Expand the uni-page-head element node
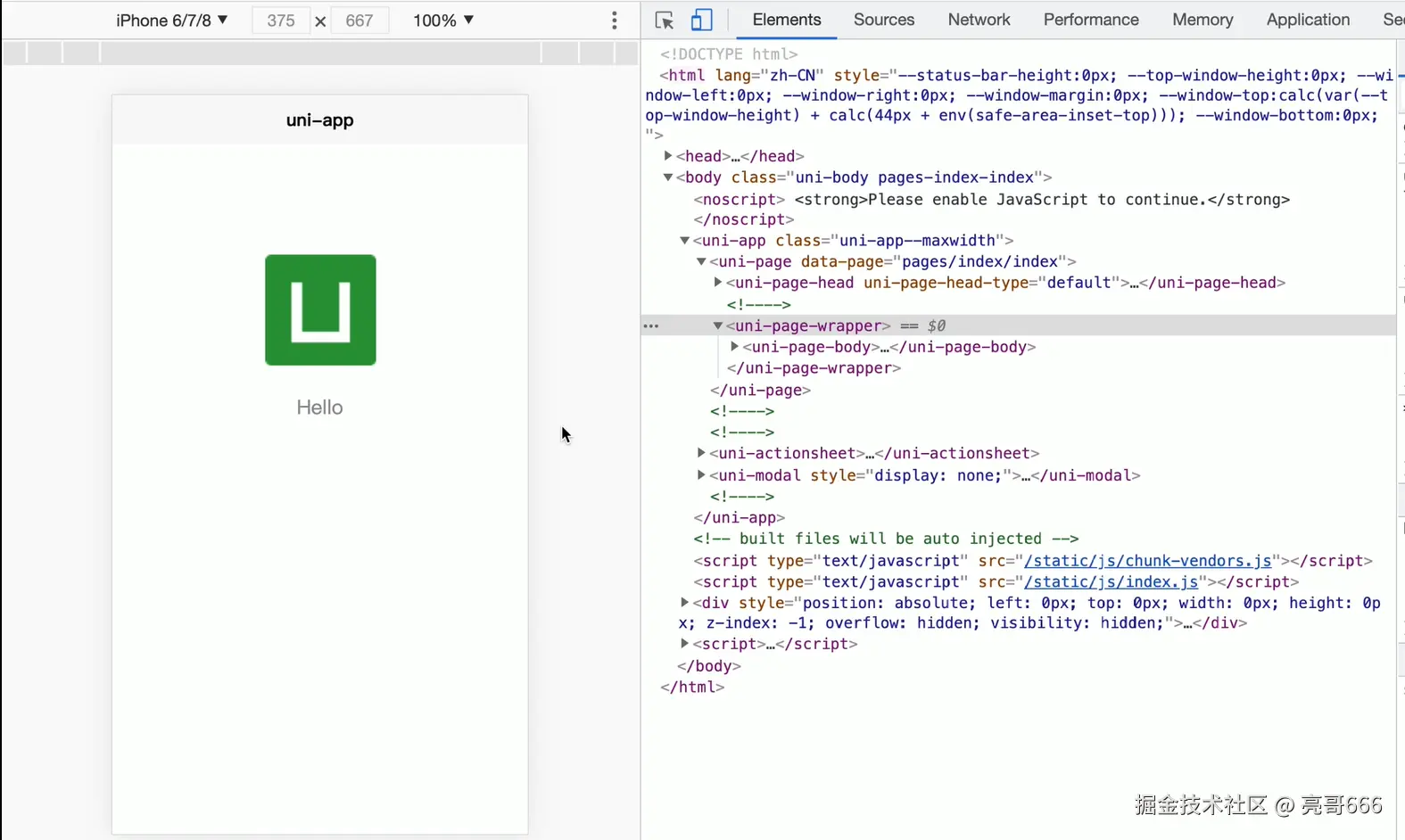The width and height of the screenshot is (1405, 840). click(717, 283)
